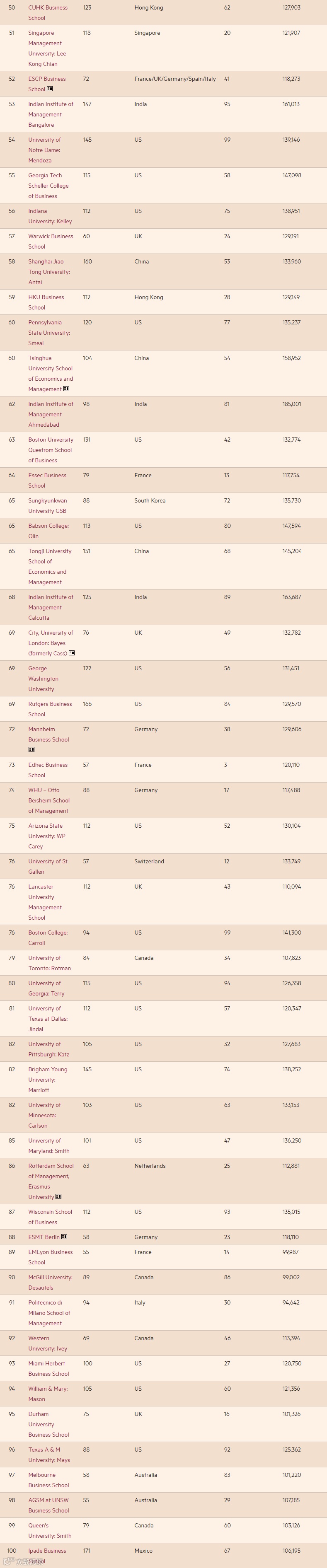Select Essec Business School link
The width and height of the screenshot is (327, 1568).
click(x=47, y=480)
